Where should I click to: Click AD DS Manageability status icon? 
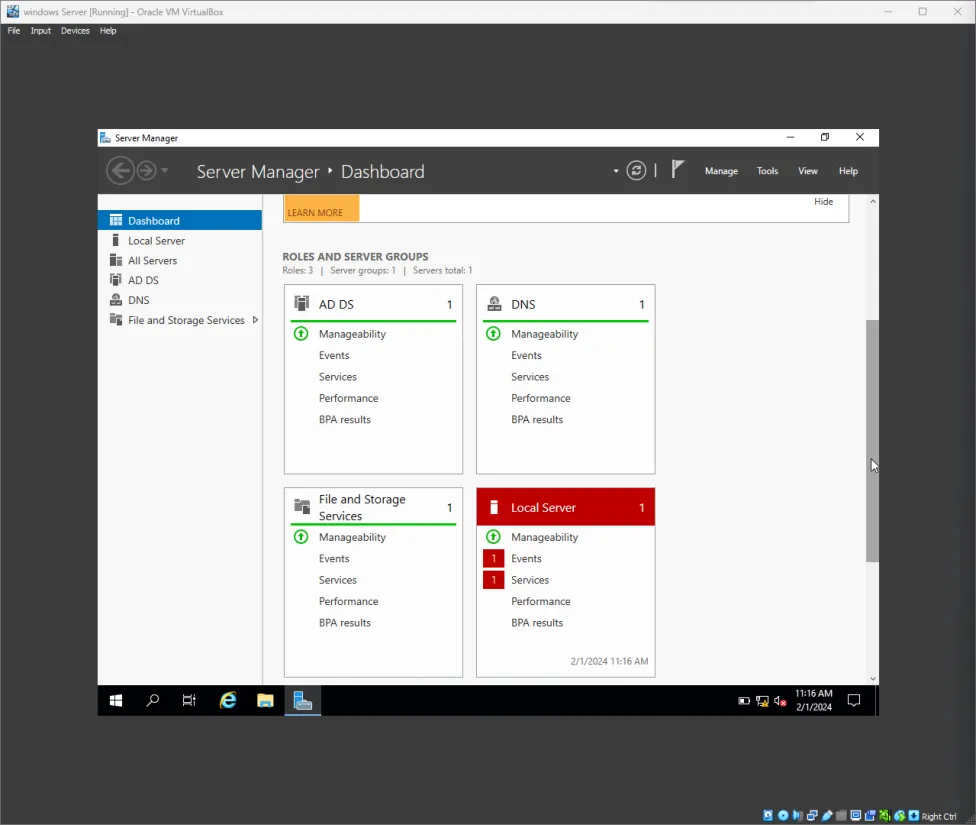(x=301, y=334)
